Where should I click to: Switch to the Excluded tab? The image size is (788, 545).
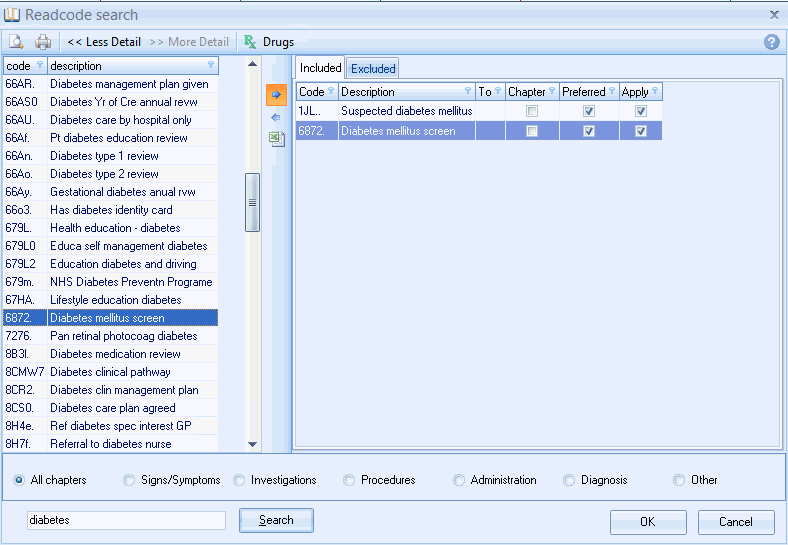click(373, 68)
